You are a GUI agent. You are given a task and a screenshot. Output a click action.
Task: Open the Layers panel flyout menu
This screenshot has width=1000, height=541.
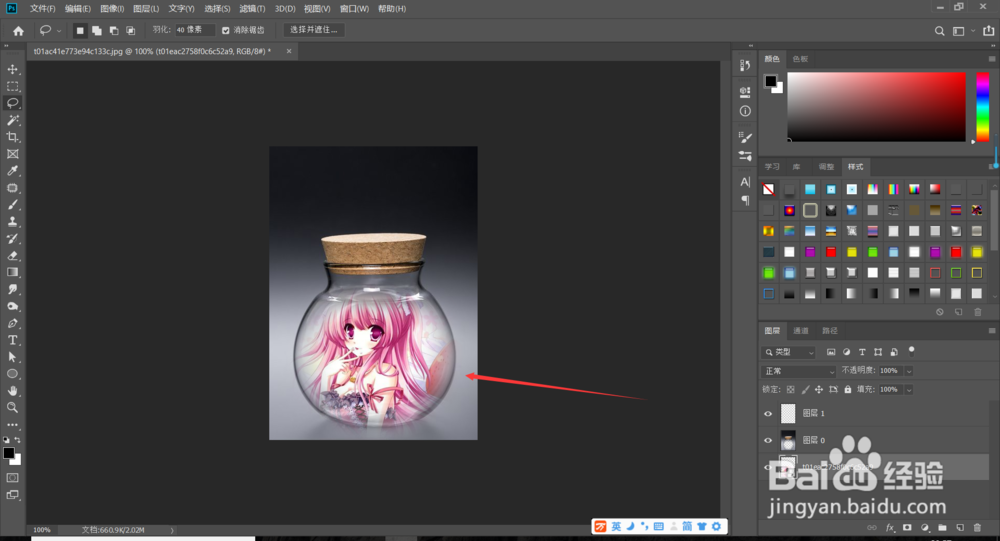click(992, 330)
